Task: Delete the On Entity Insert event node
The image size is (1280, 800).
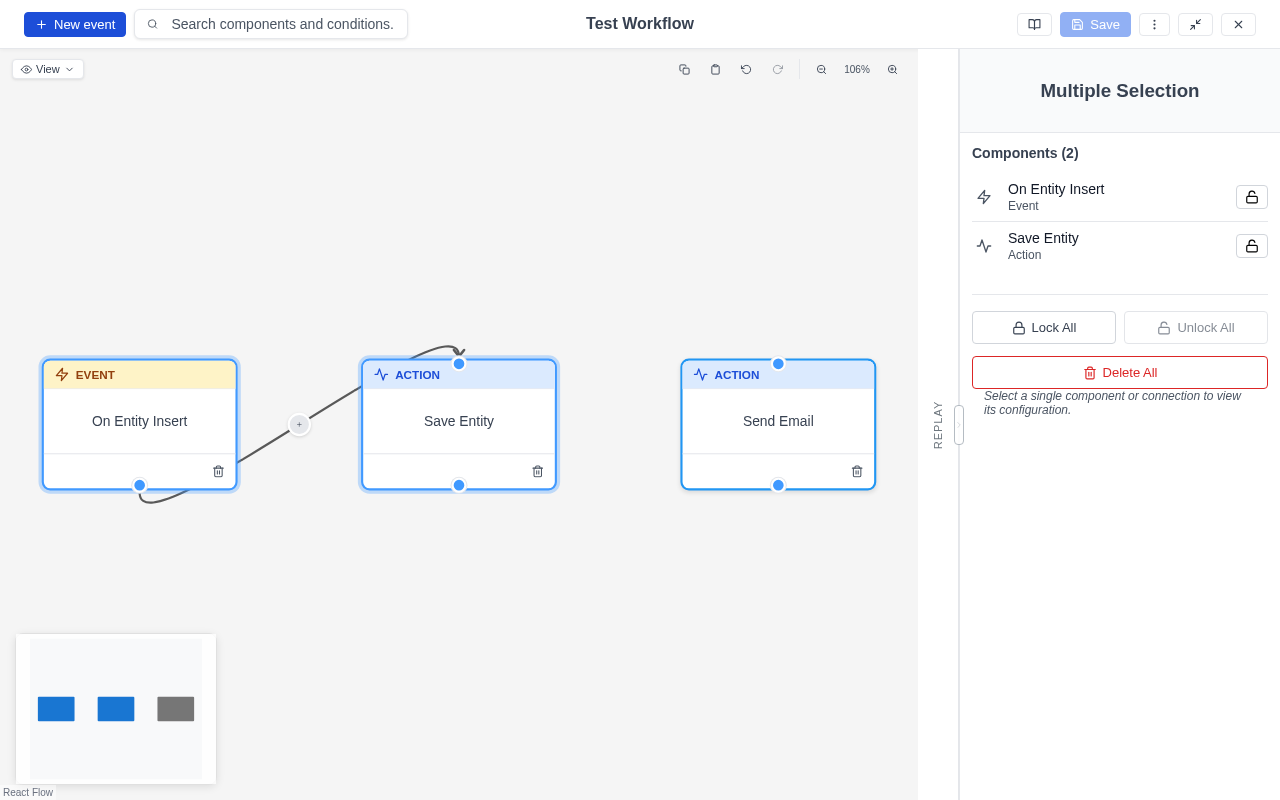Action: point(218,470)
